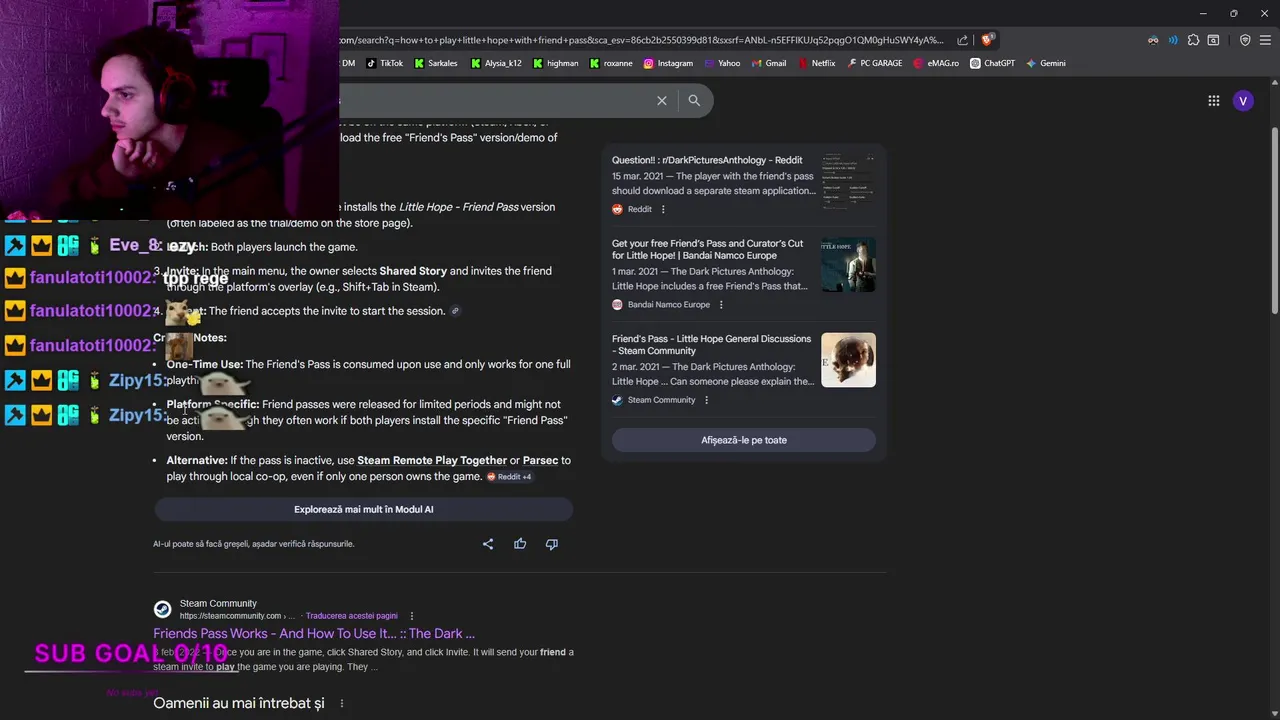1280x720 pixels.
Task: Open 'Friends Pass Works - And How To Use It' result
Action: (314, 633)
